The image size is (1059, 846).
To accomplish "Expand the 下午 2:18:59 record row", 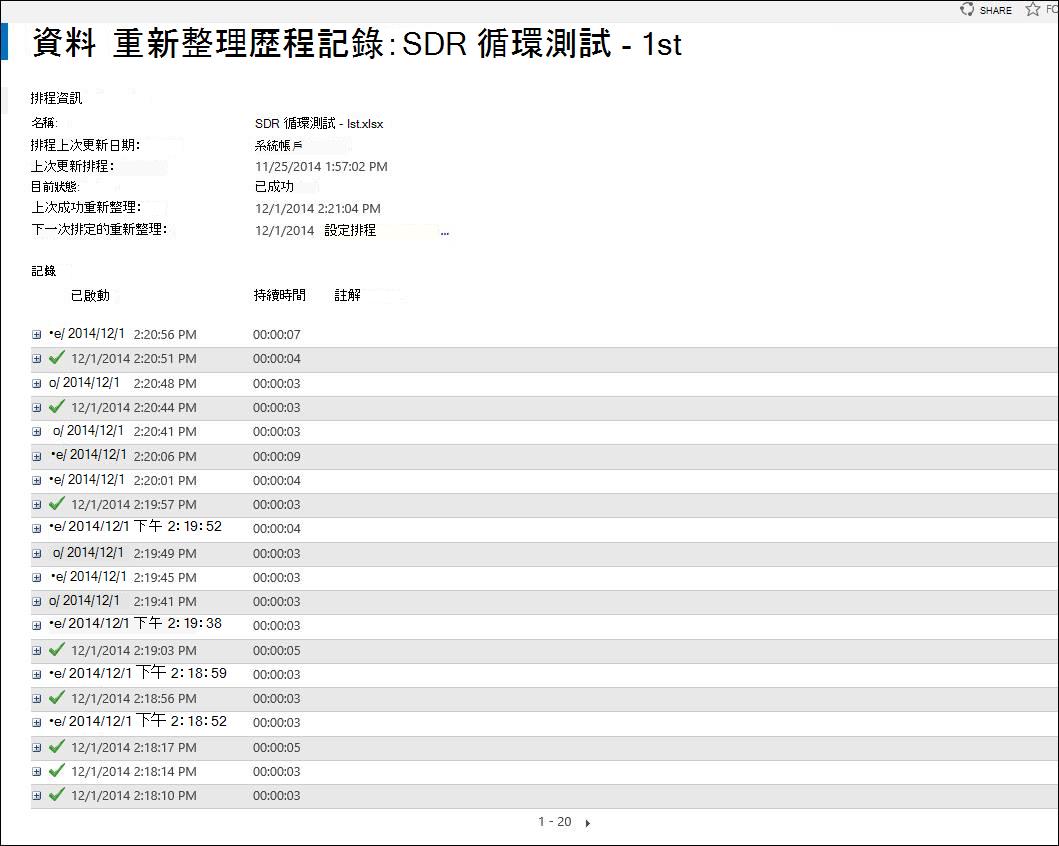I will click(x=36, y=675).
